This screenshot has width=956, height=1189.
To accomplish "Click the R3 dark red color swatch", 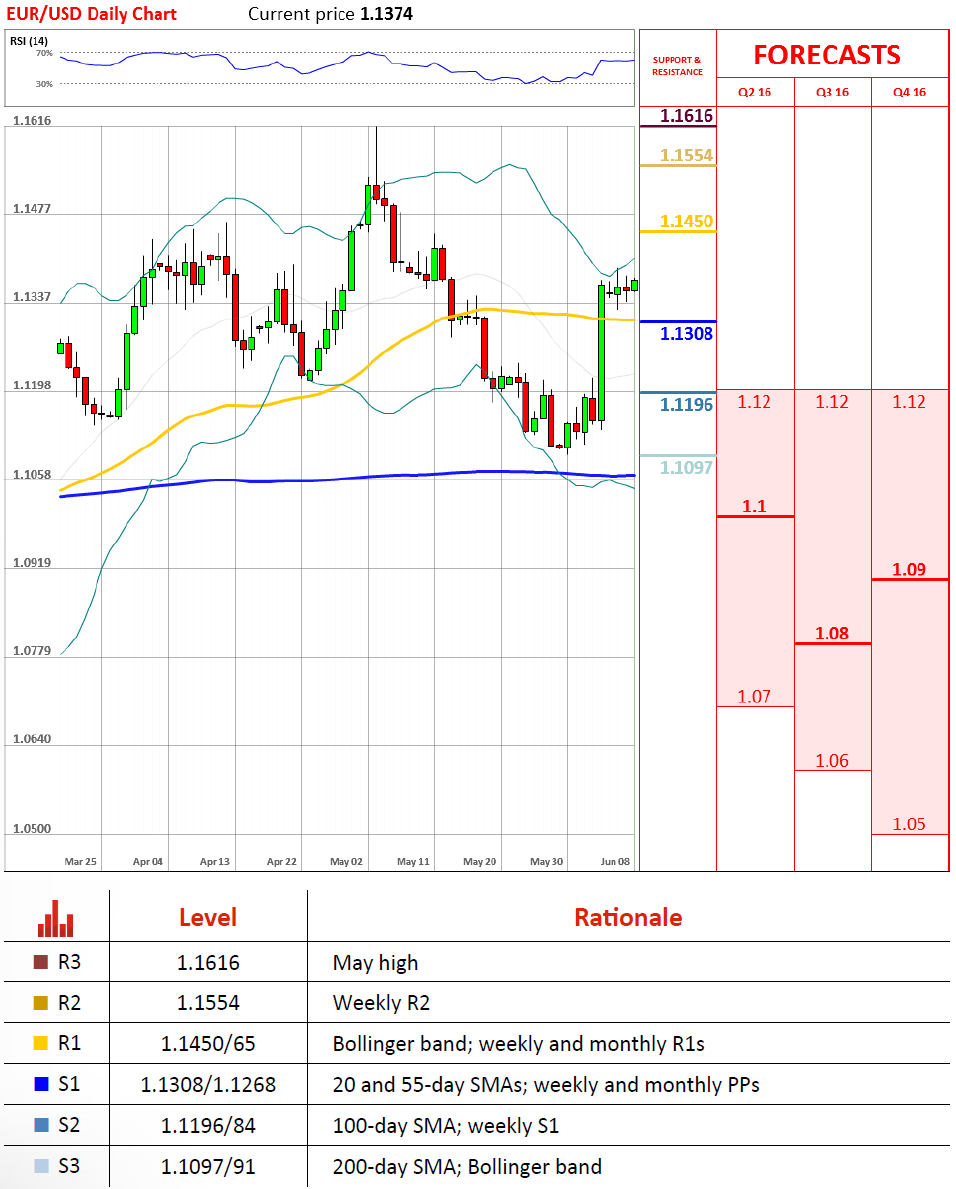I will click(41, 962).
